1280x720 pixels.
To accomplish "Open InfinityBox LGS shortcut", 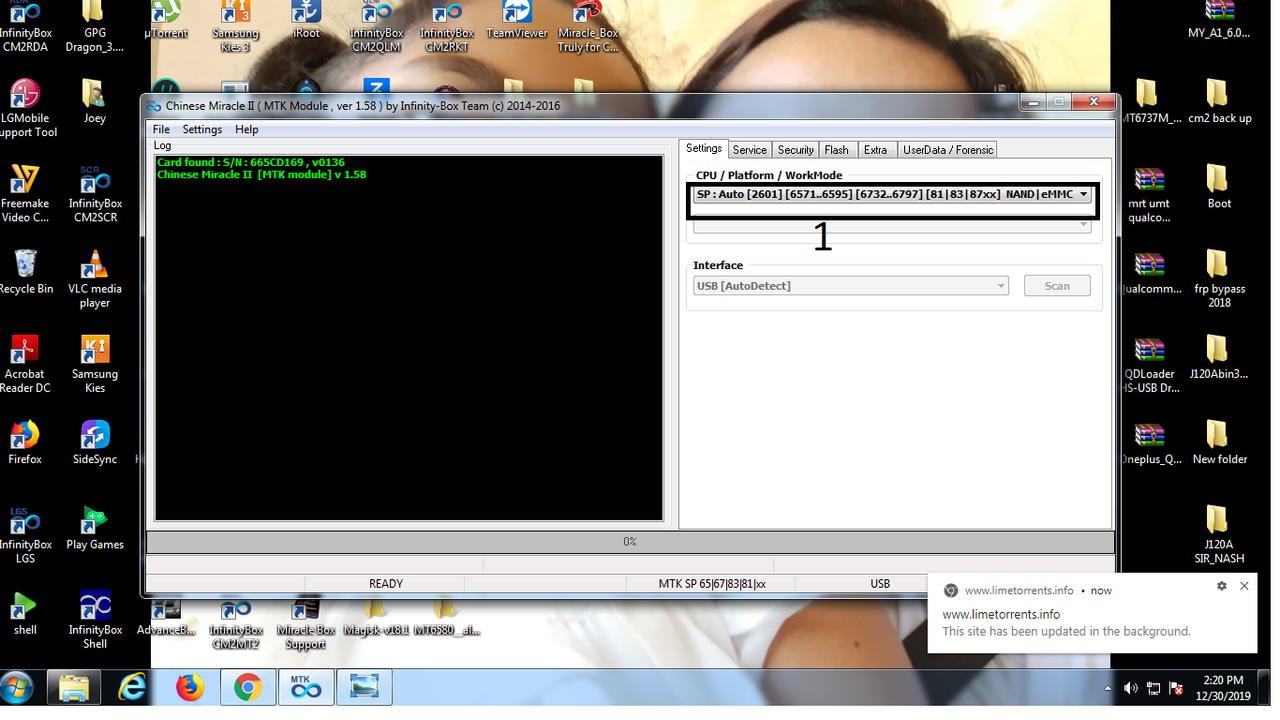I will tap(25, 535).
